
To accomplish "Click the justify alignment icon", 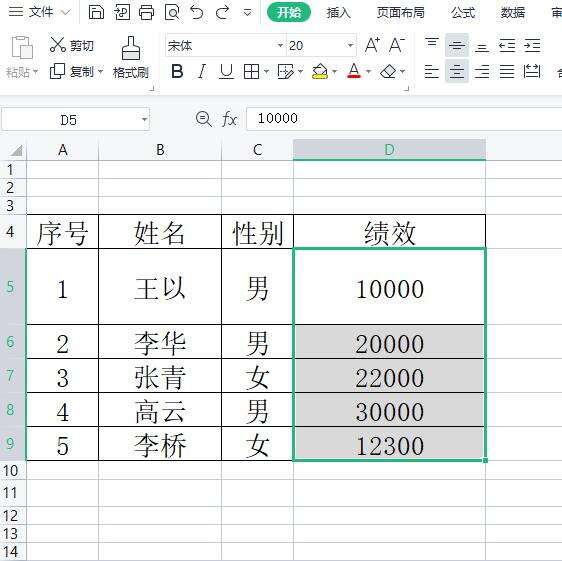I will point(507,71).
